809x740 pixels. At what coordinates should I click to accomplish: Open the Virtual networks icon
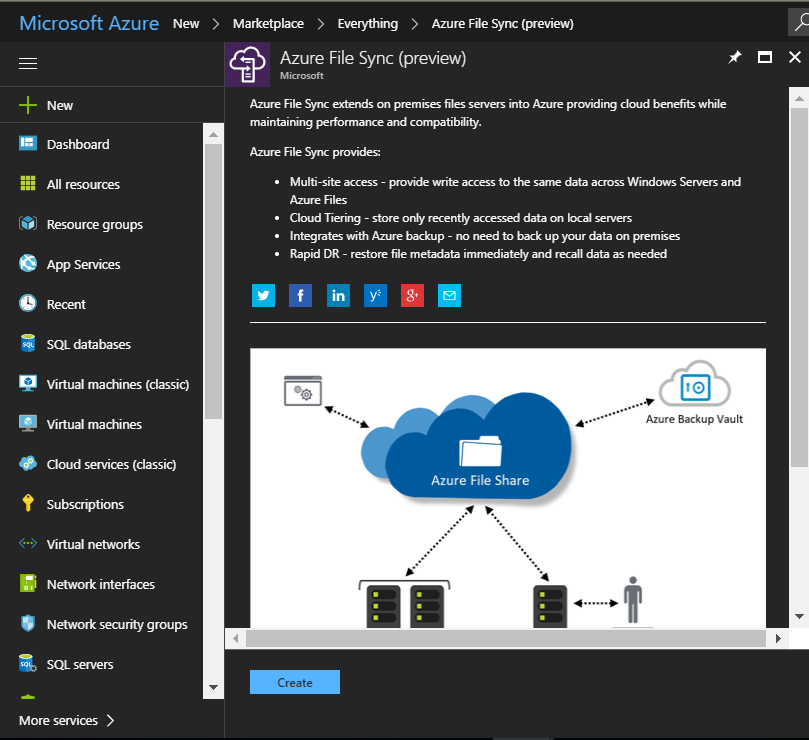coord(28,543)
